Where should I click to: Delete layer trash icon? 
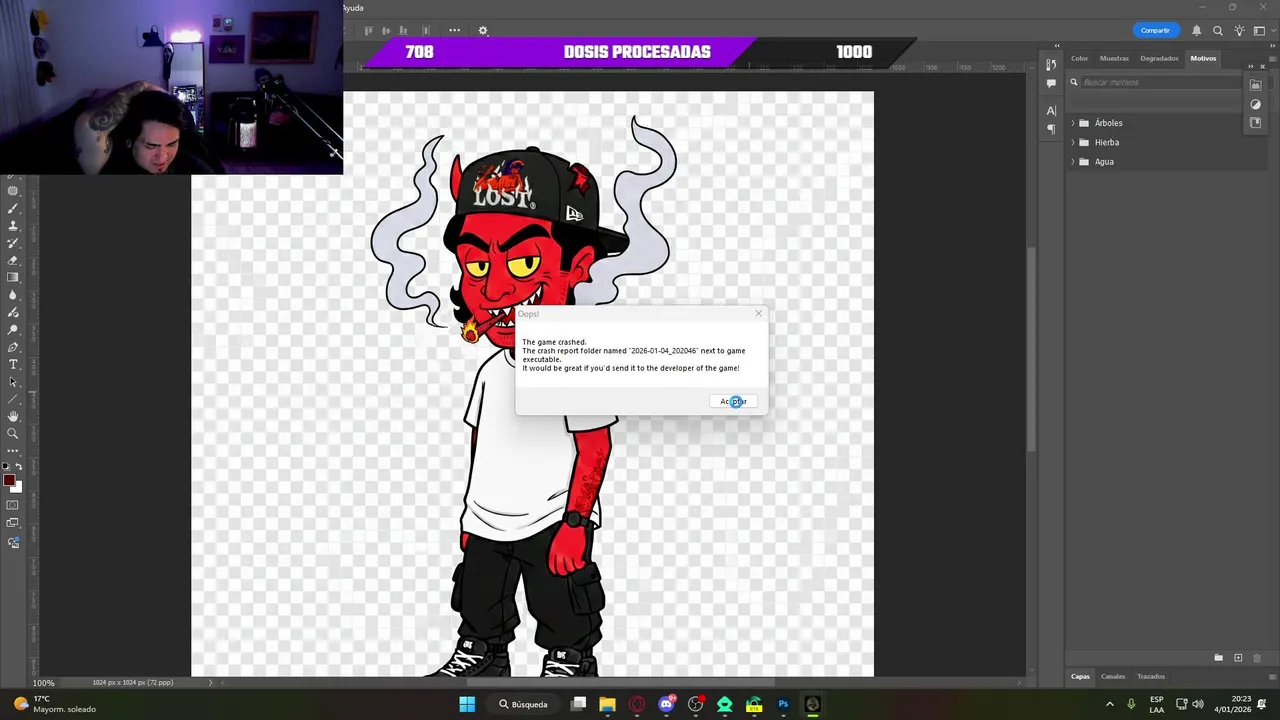click(x=1258, y=658)
